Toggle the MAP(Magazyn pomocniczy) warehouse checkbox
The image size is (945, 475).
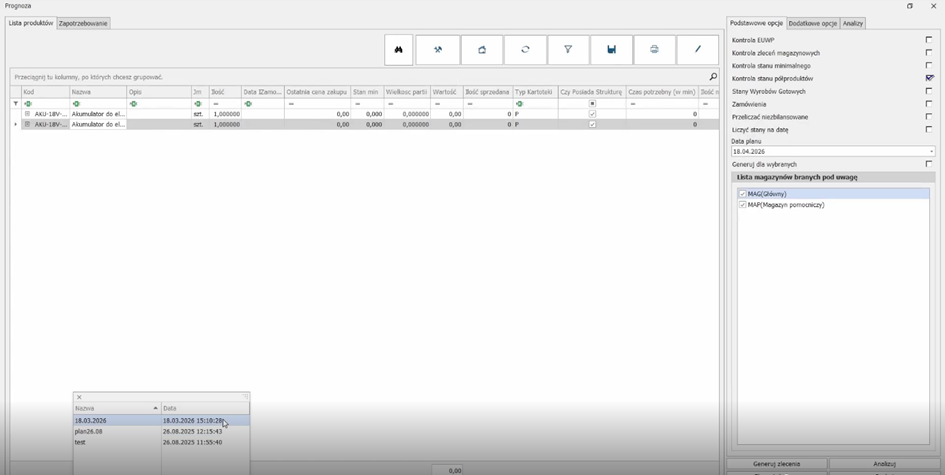click(742, 205)
